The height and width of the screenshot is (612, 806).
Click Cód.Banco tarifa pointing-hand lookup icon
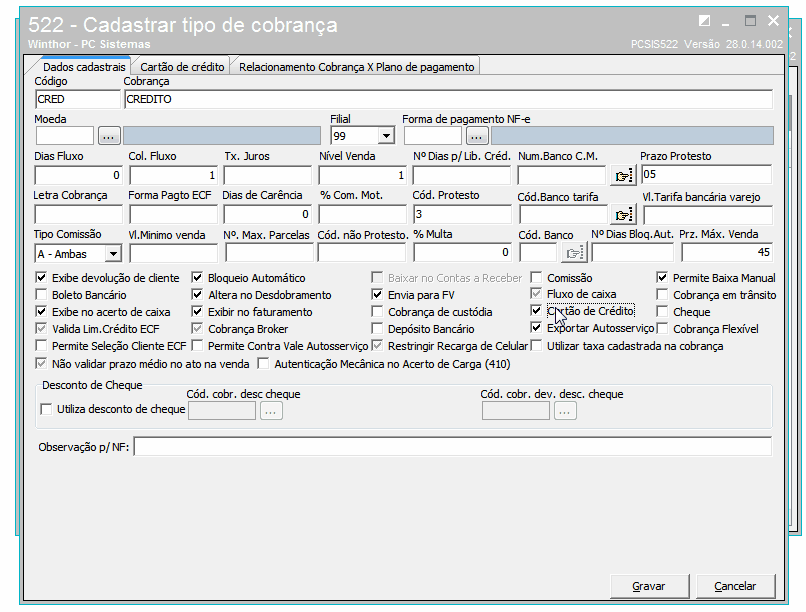click(x=624, y=215)
